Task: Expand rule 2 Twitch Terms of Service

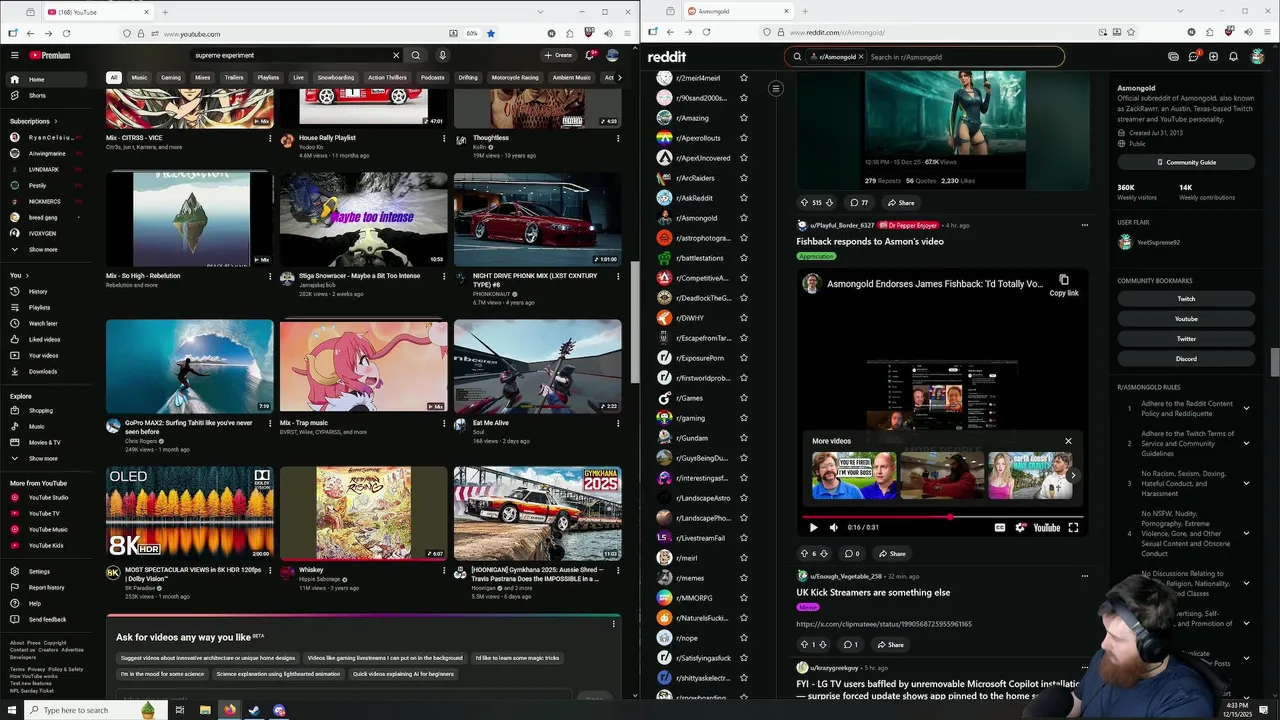Action: (1246, 443)
